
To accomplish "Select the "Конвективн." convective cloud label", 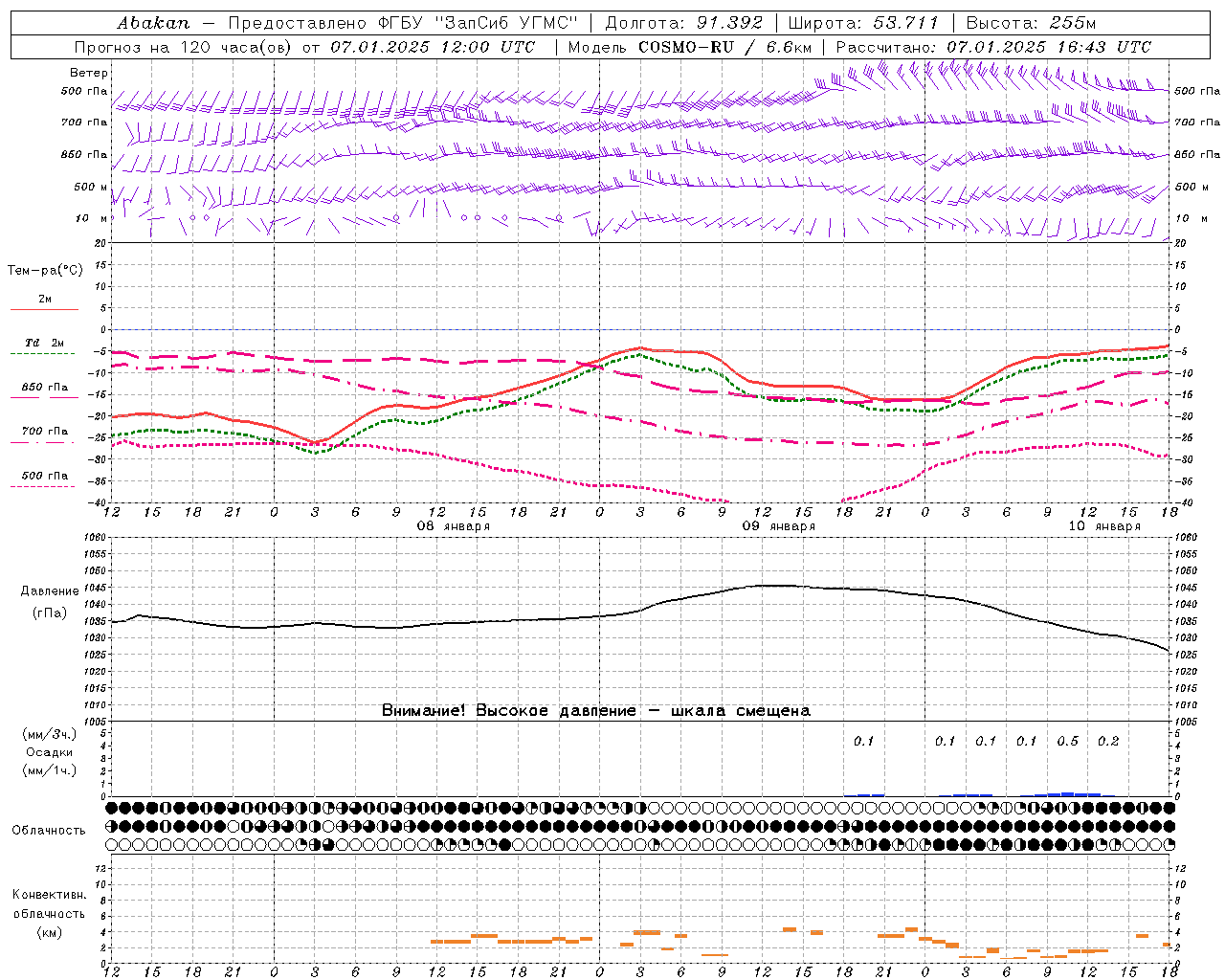I will 49,895.
